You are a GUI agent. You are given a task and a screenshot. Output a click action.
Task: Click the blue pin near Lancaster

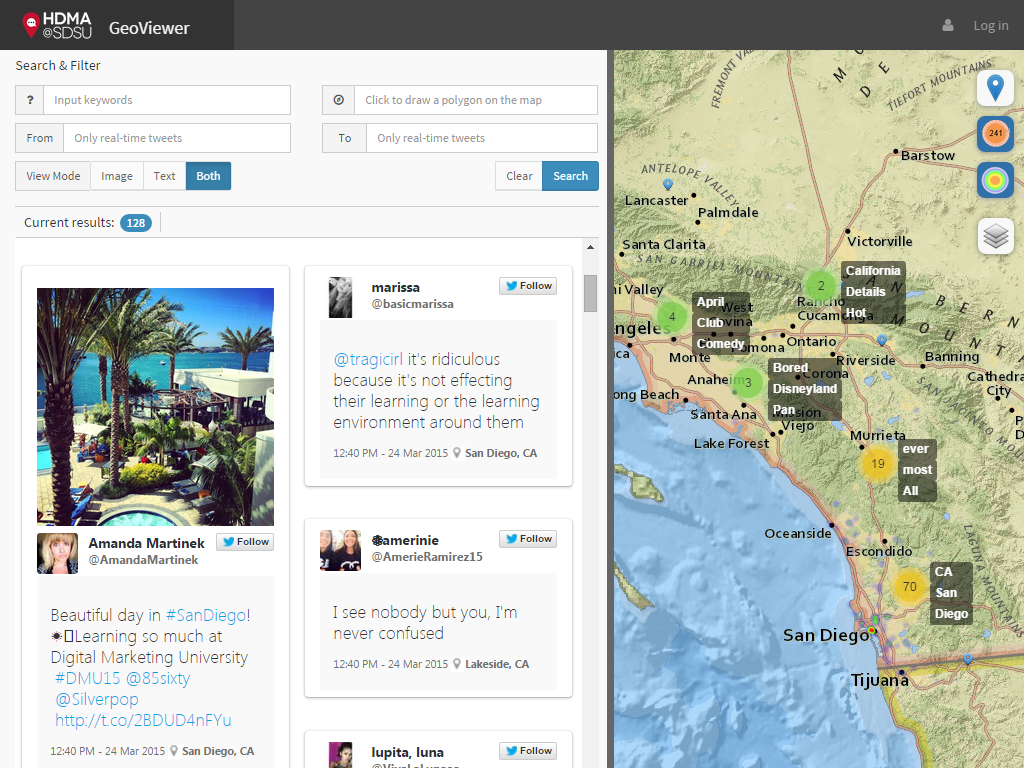[x=667, y=184]
